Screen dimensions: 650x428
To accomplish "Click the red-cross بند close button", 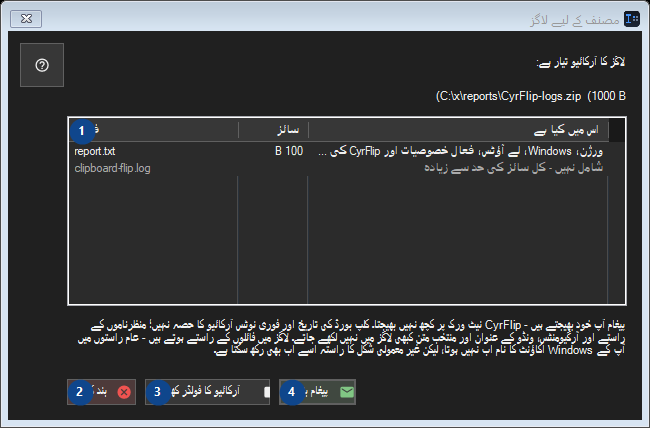I will (102, 392).
